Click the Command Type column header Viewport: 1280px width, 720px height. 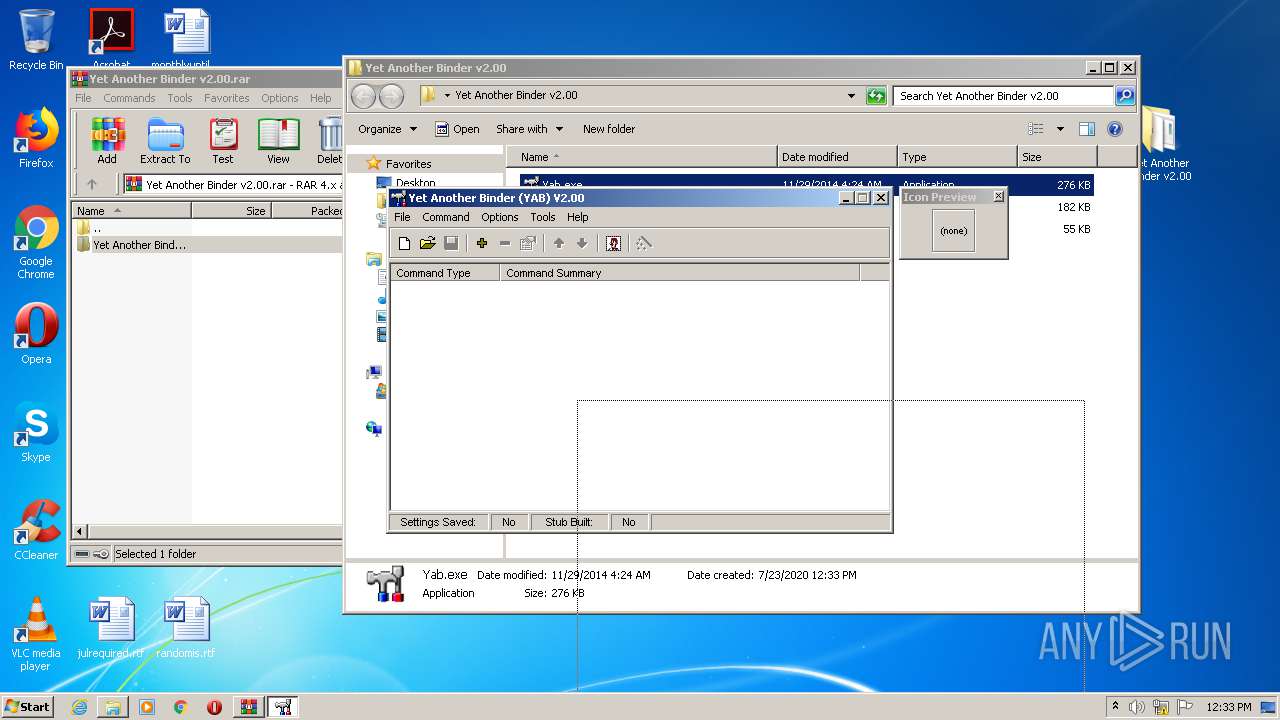[x=444, y=272]
